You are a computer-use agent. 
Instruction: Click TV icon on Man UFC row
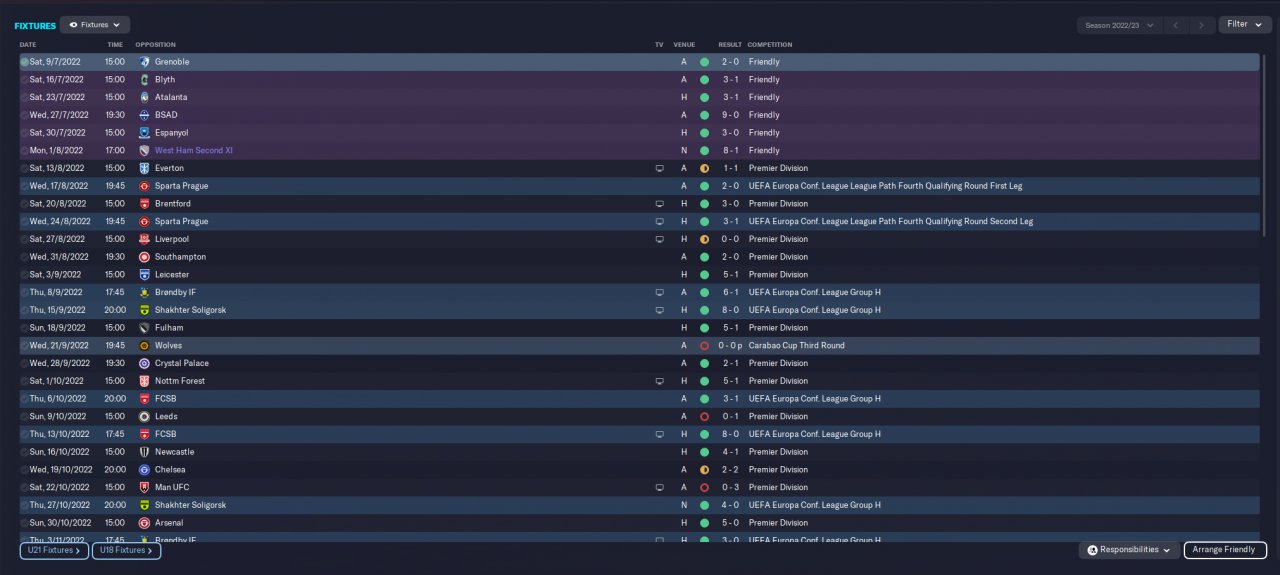(x=659, y=487)
